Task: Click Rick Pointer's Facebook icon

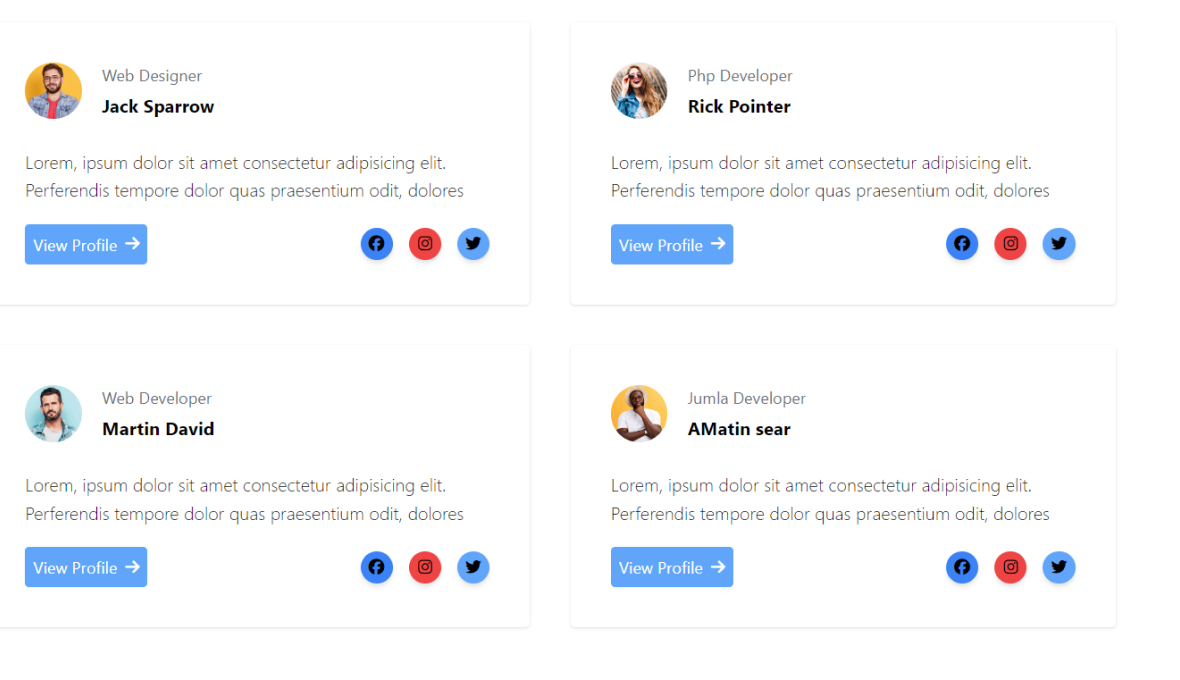Action: (x=962, y=243)
